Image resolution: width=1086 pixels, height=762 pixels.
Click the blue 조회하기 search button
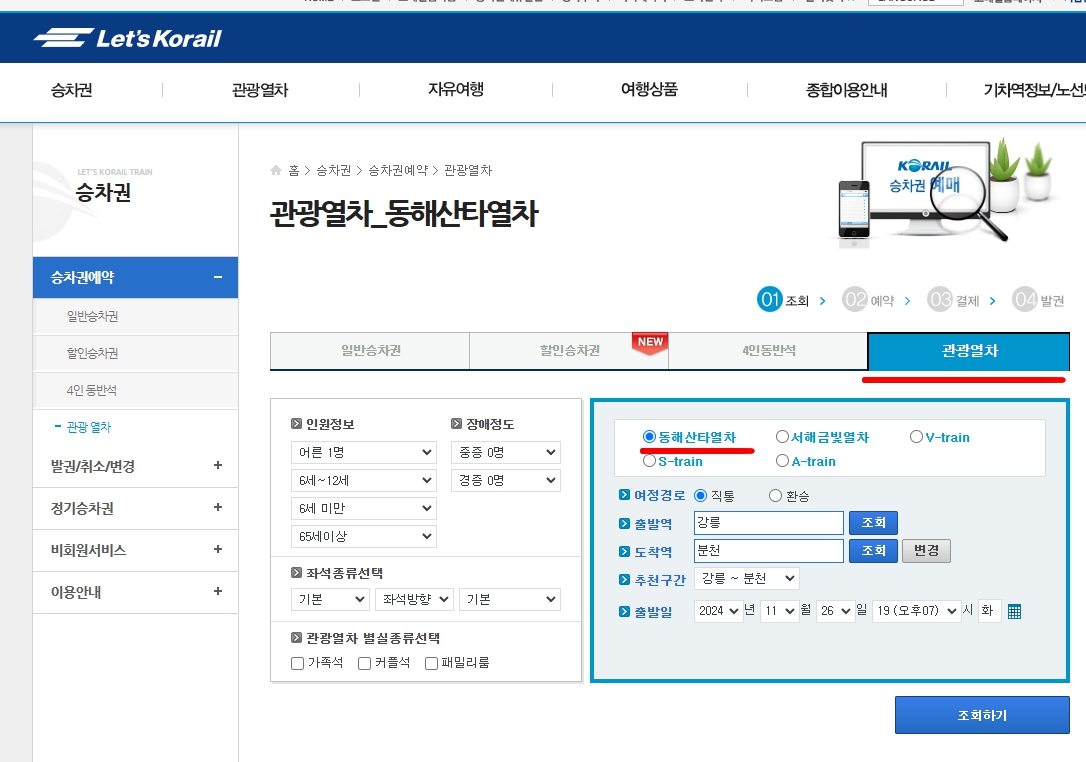[x=981, y=714]
